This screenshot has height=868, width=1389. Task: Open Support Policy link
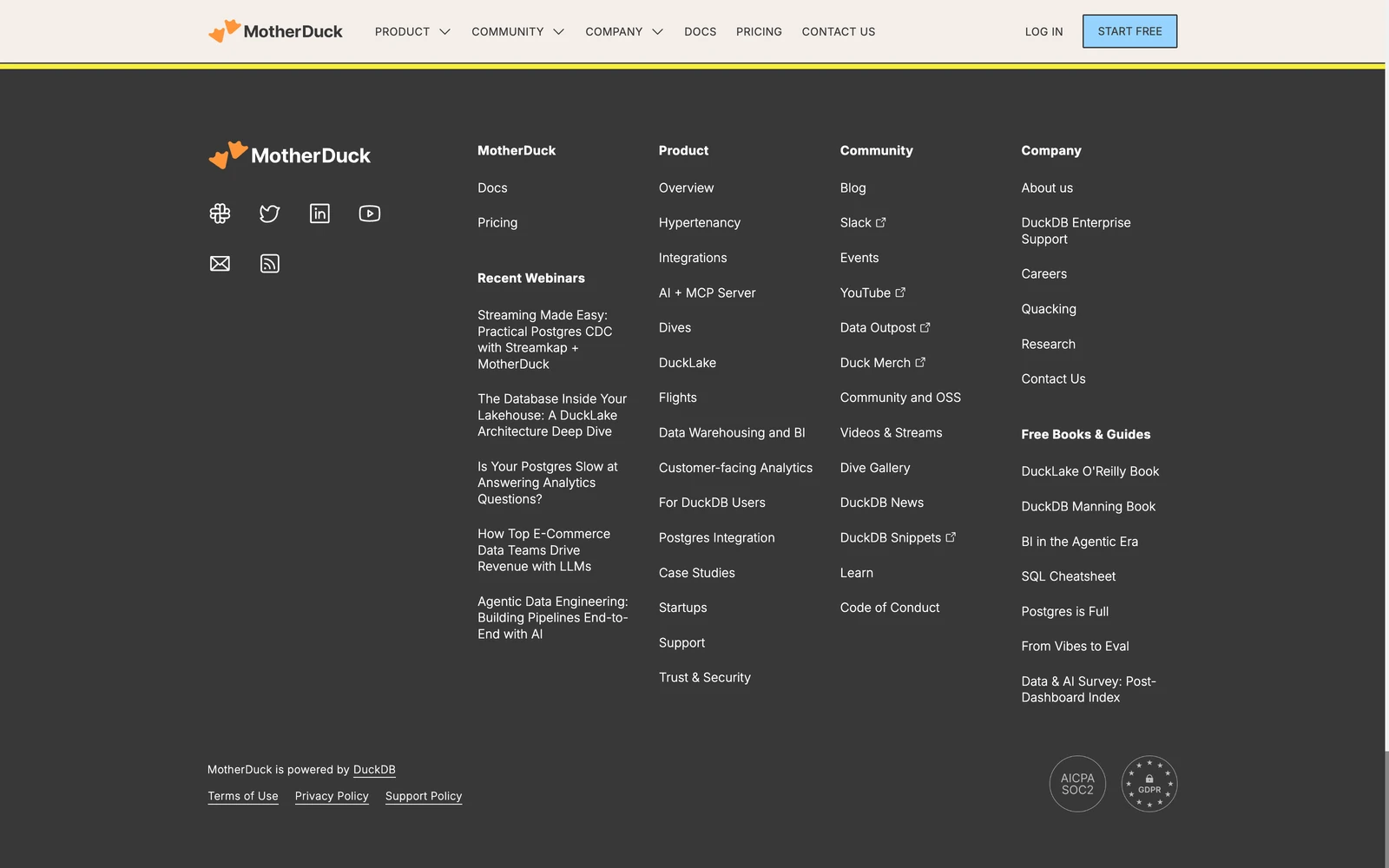[424, 796]
